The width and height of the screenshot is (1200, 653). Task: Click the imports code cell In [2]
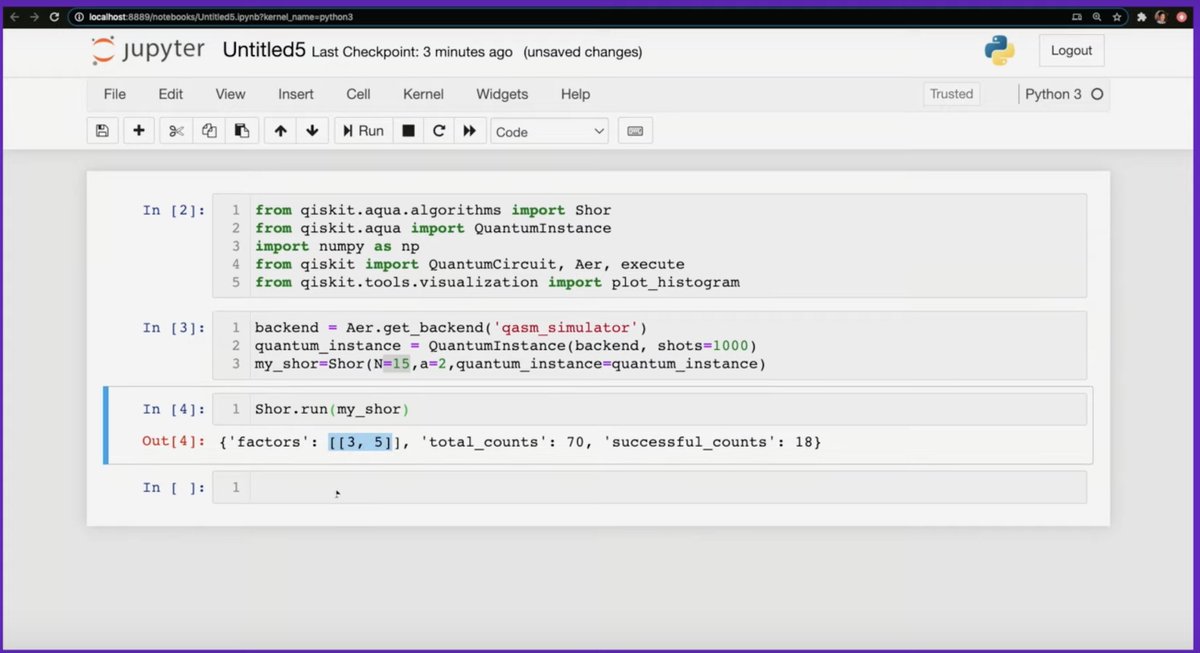(x=667, y=246)
